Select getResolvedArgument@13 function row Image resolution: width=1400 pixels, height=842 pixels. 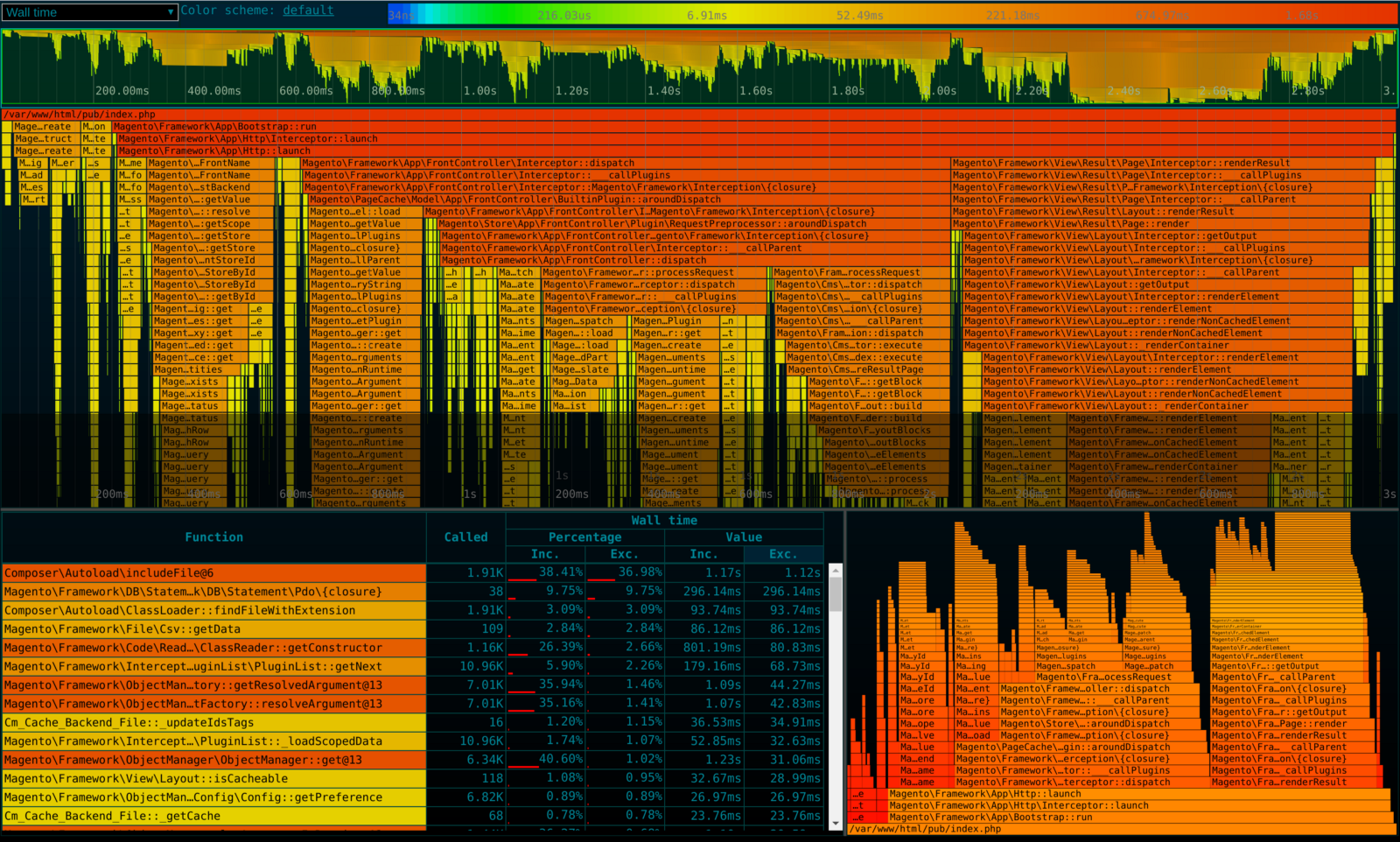click(214, 685)
